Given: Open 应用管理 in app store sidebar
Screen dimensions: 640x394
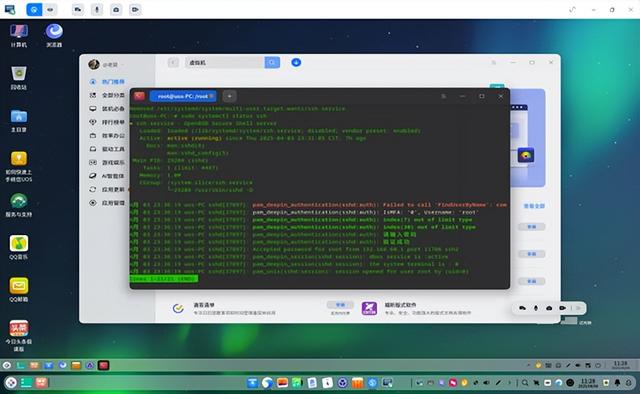Looking at the screenshot, I should point(108,203).
